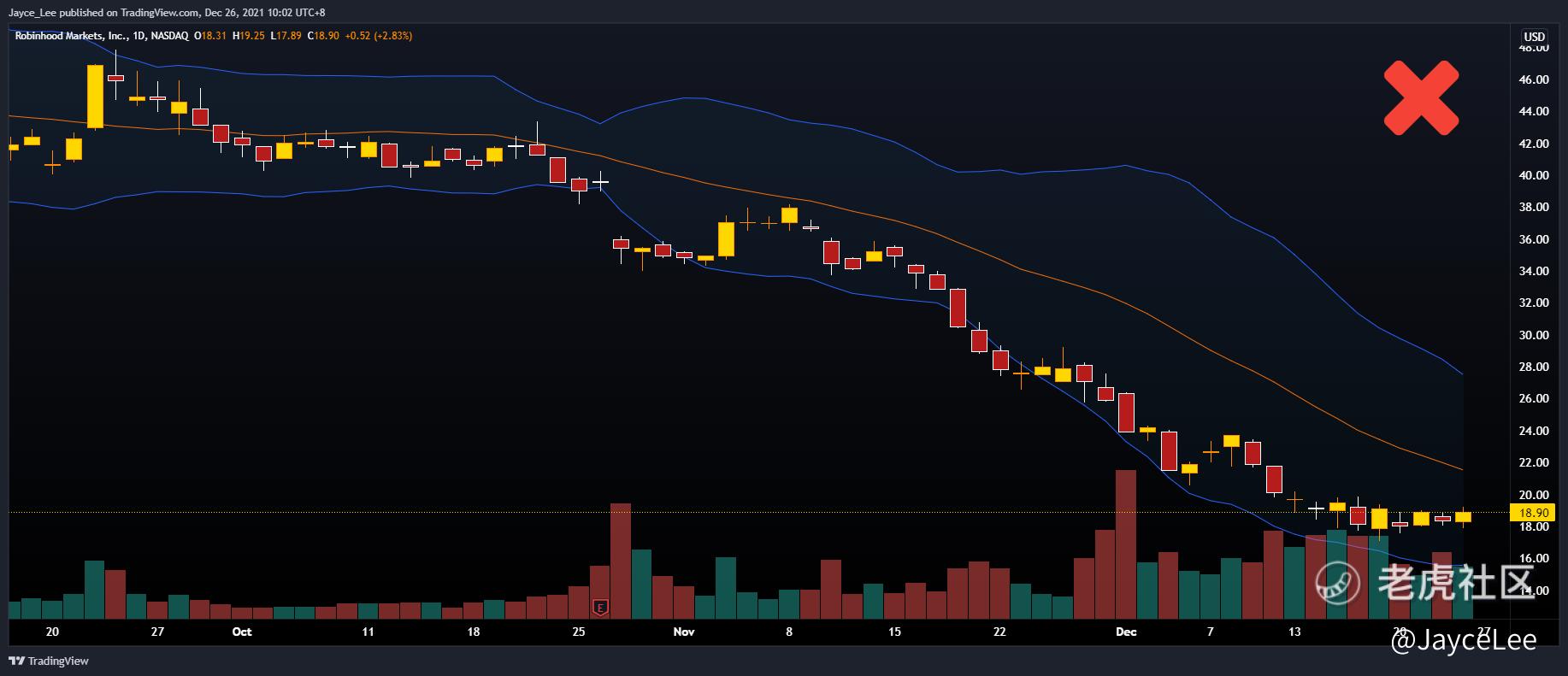Select the close value C18.90 in legend
The width and height of the screenshot is (1568, 676).
323,36
